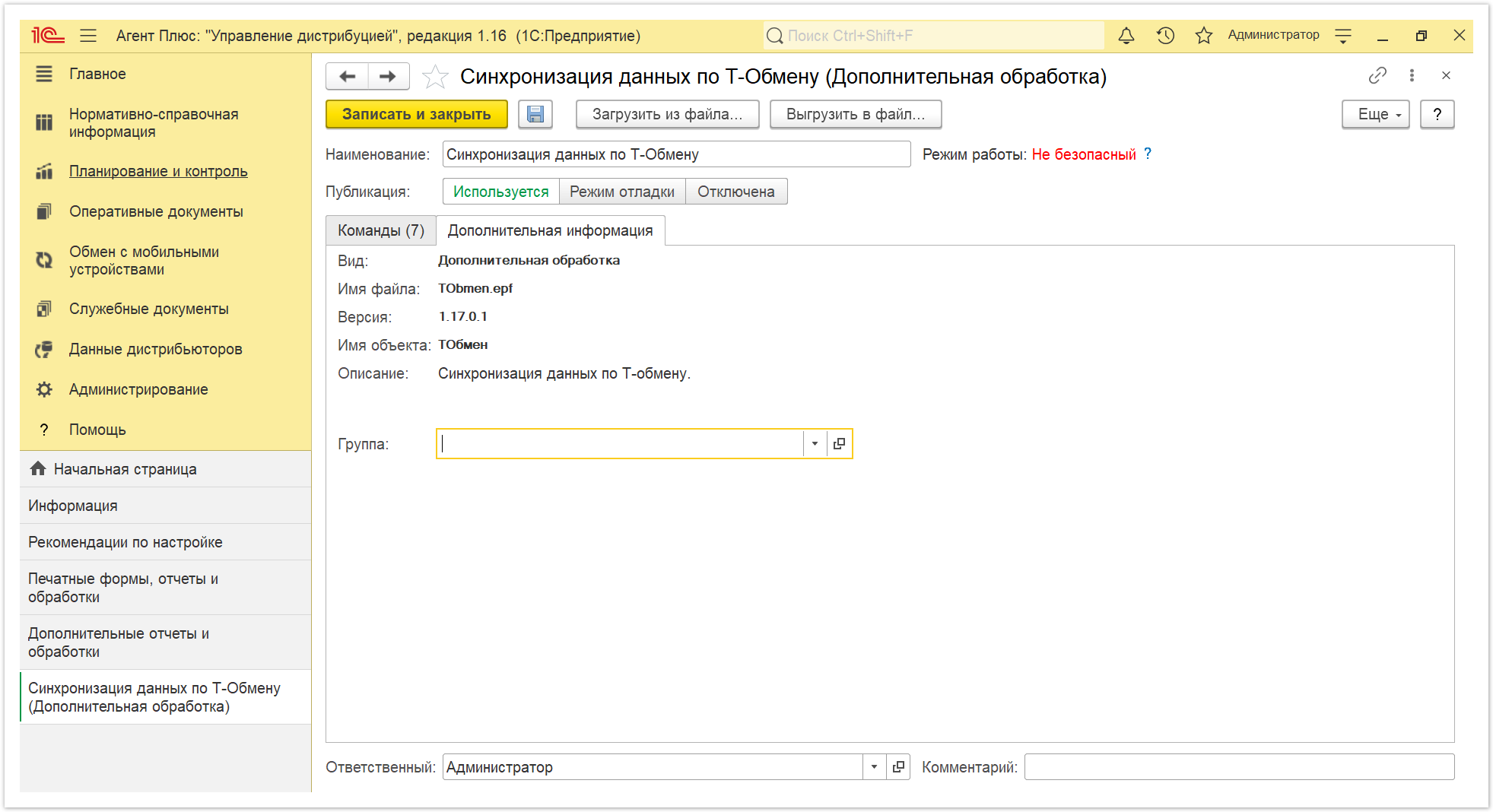
Task: Set publication to Отключена
Action: pyautogui.click(x=736, y=192)
